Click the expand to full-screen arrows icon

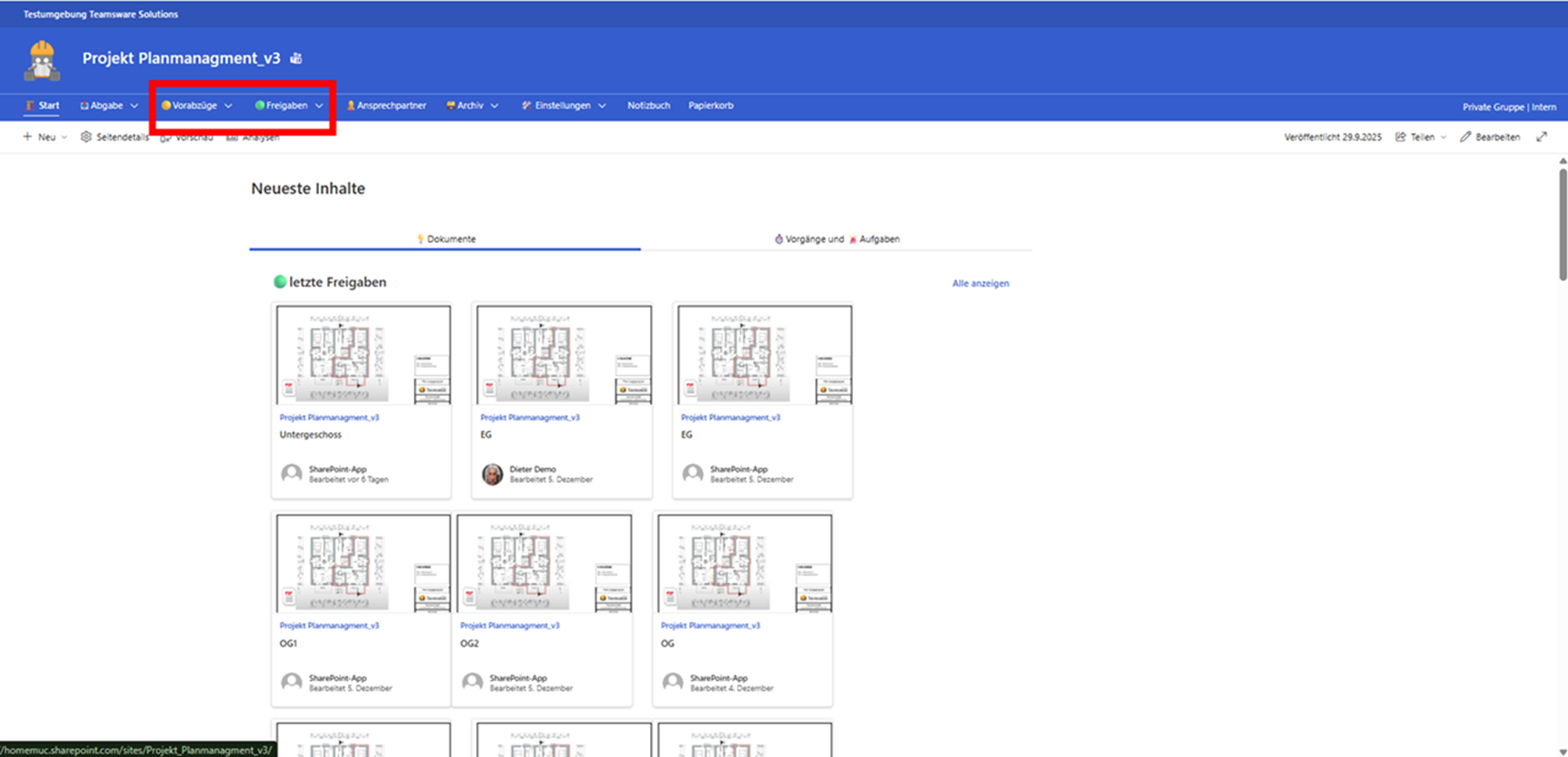click(1541, 136)
